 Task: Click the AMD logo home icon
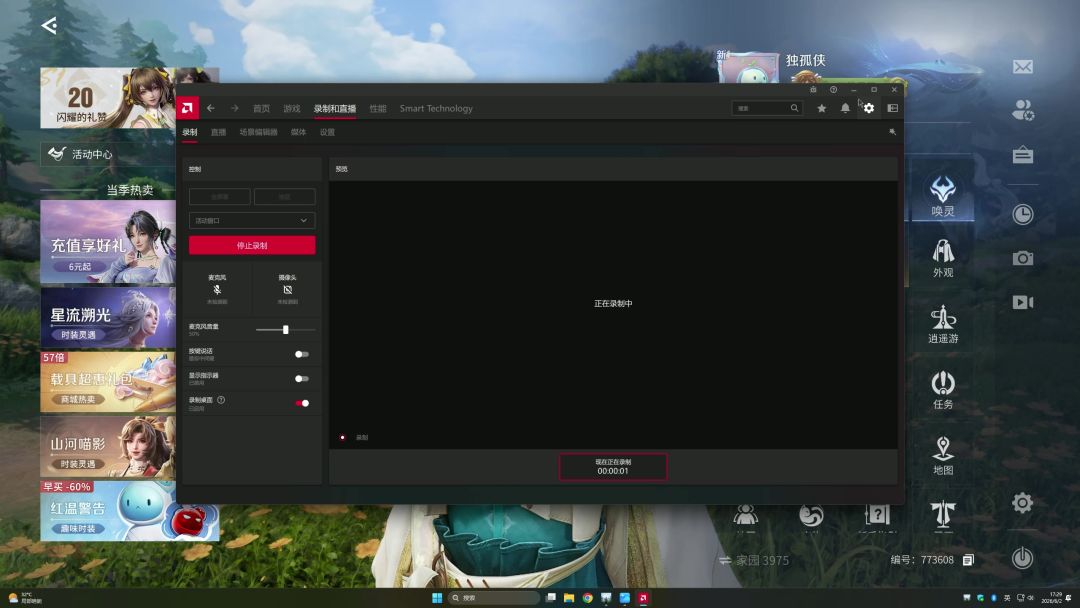(187, 108)
